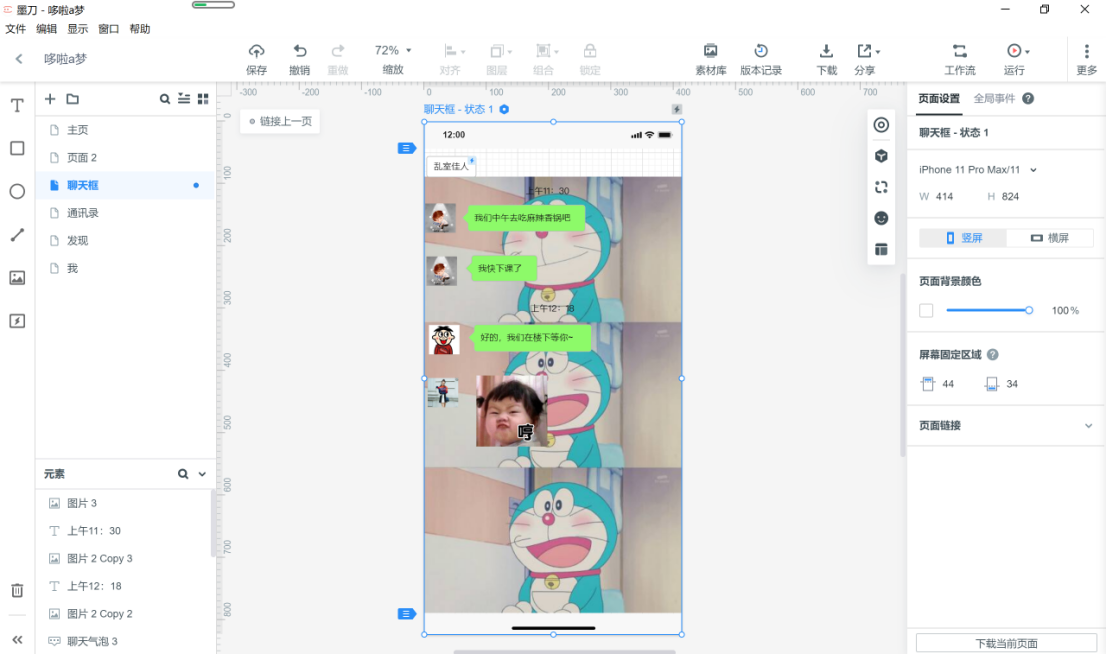Add a new page with plus icon
Viewport: 1106px width, 654px height.
(50, 99)
